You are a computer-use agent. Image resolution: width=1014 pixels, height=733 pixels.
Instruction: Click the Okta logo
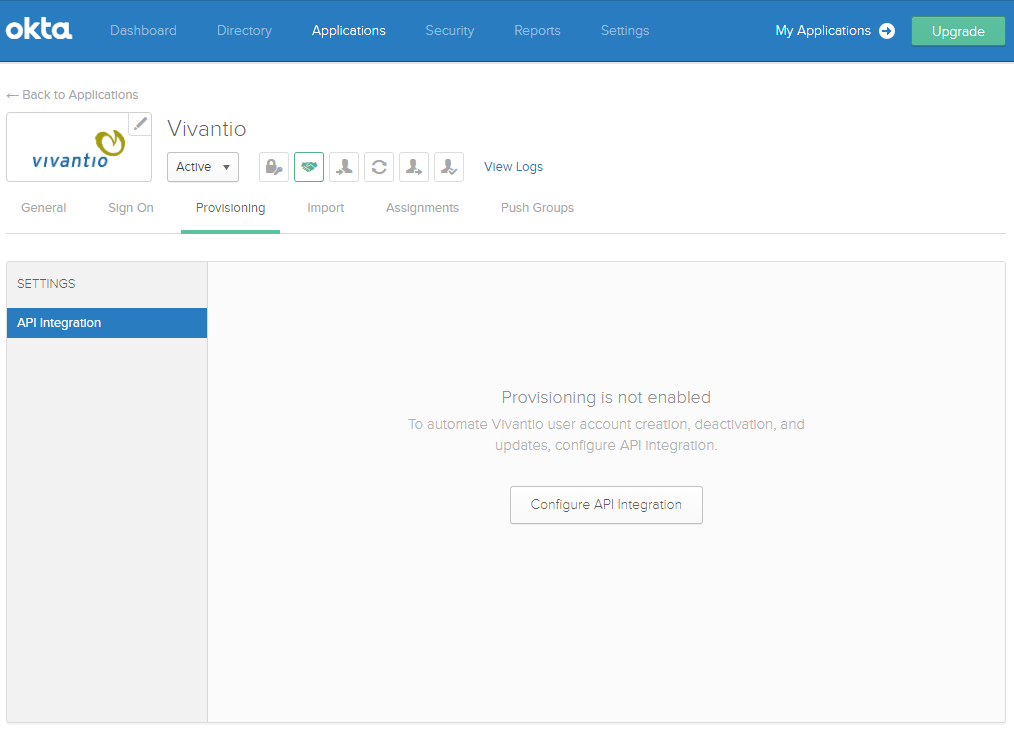pyautogui.click(x=39, y=30)
